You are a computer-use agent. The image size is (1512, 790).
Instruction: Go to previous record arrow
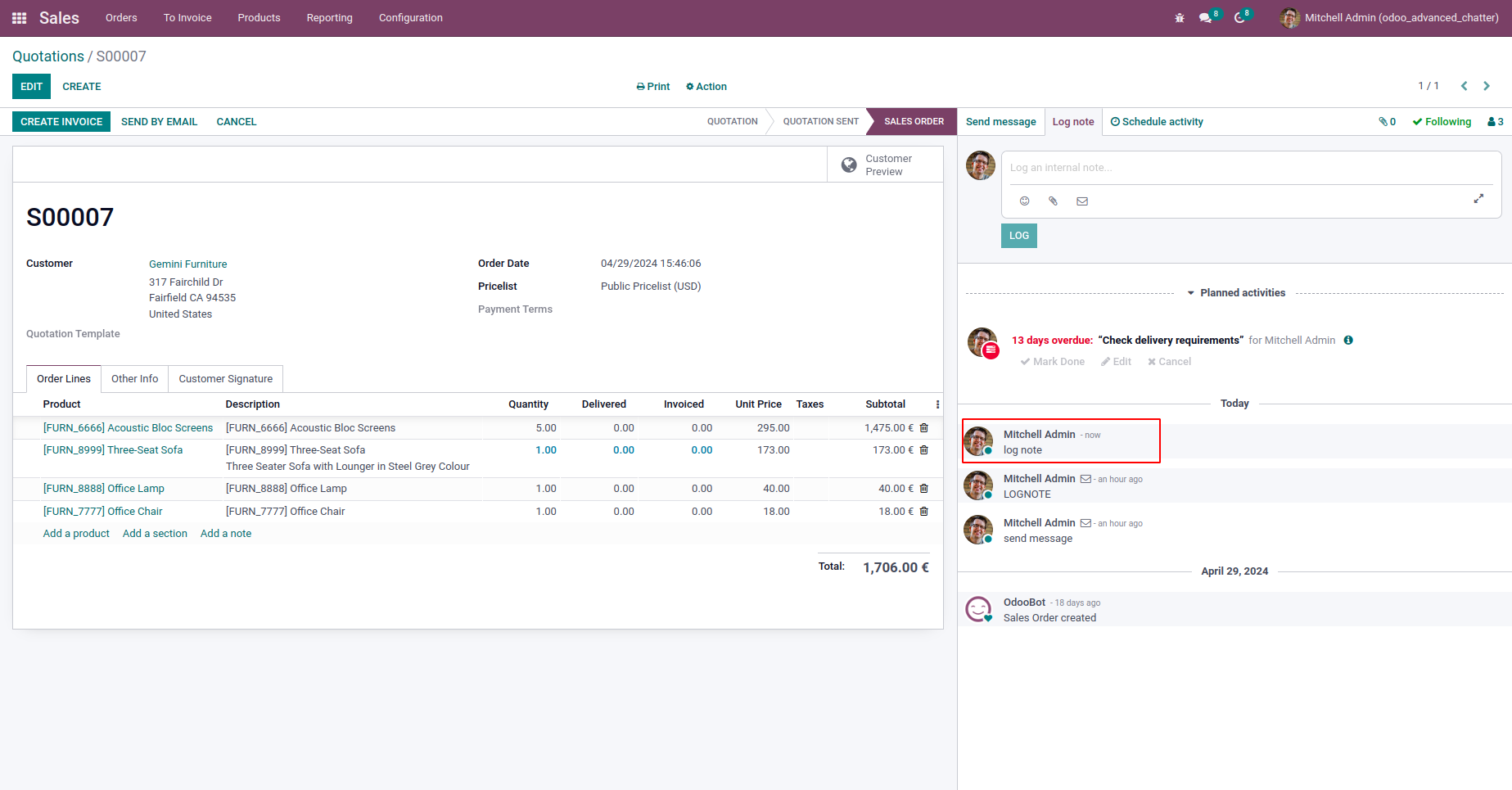click(x=1464, y=86)
